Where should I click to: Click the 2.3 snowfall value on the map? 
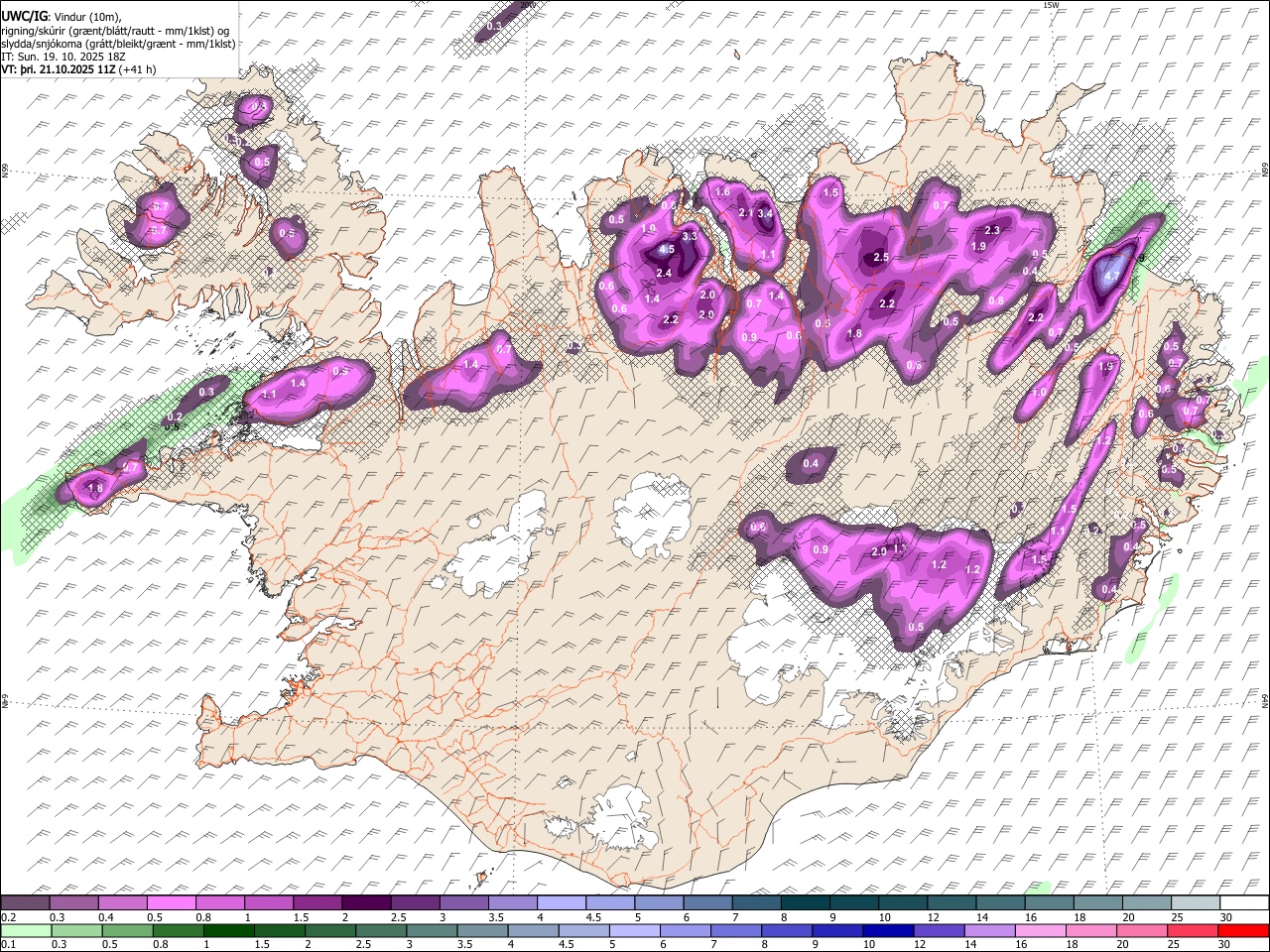coord(992,230)
